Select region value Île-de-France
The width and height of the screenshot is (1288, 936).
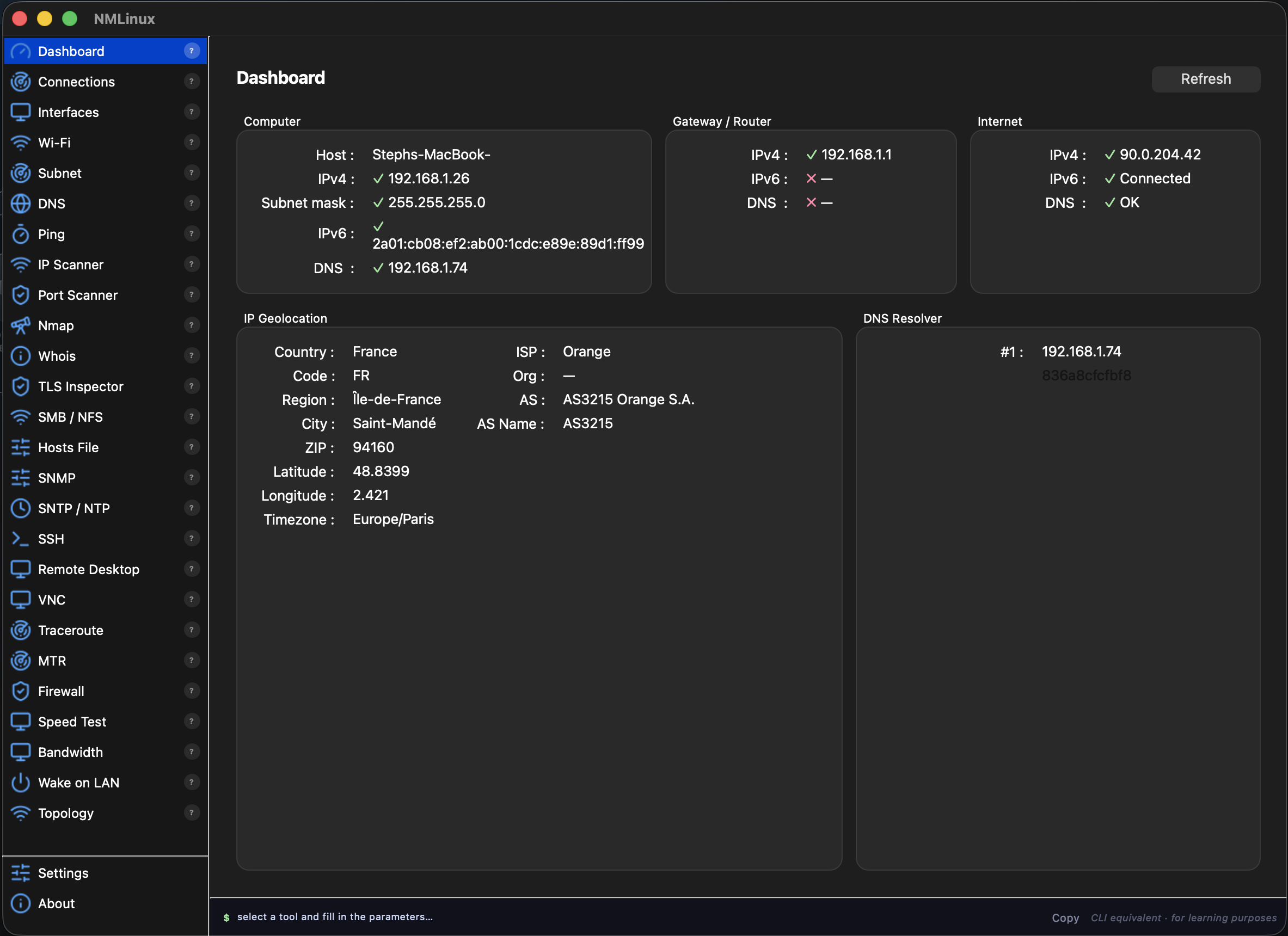[x=396, y=399]
